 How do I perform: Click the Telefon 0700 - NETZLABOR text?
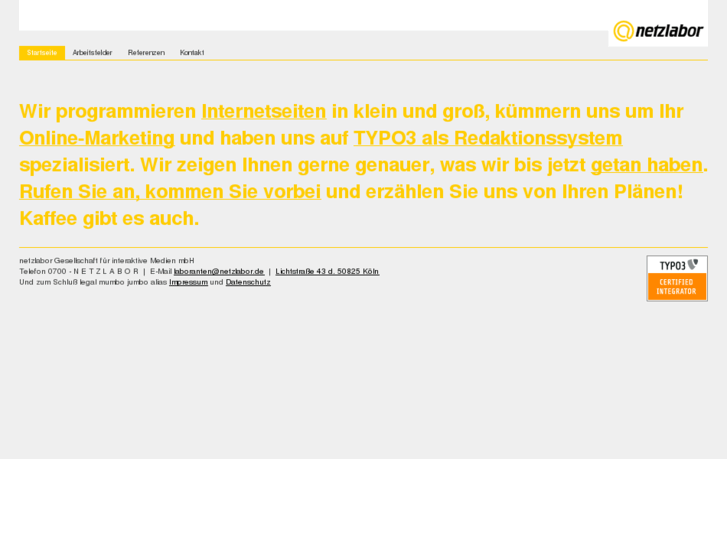(79, 271)
